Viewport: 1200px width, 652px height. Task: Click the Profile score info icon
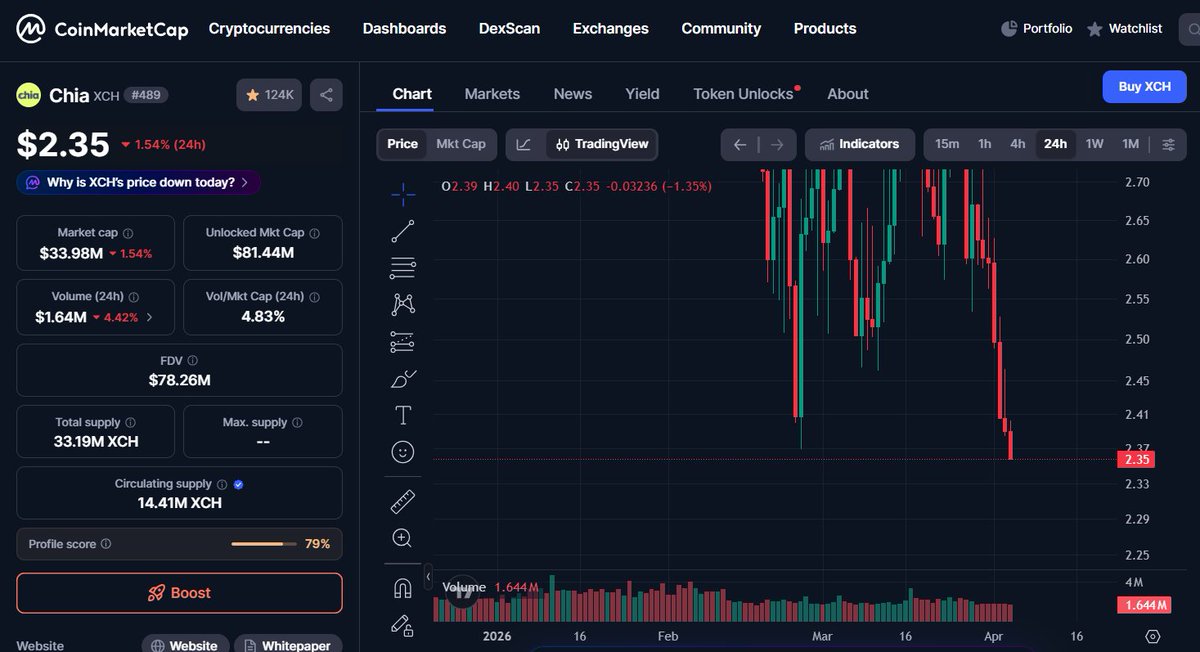tap(106, 544)
